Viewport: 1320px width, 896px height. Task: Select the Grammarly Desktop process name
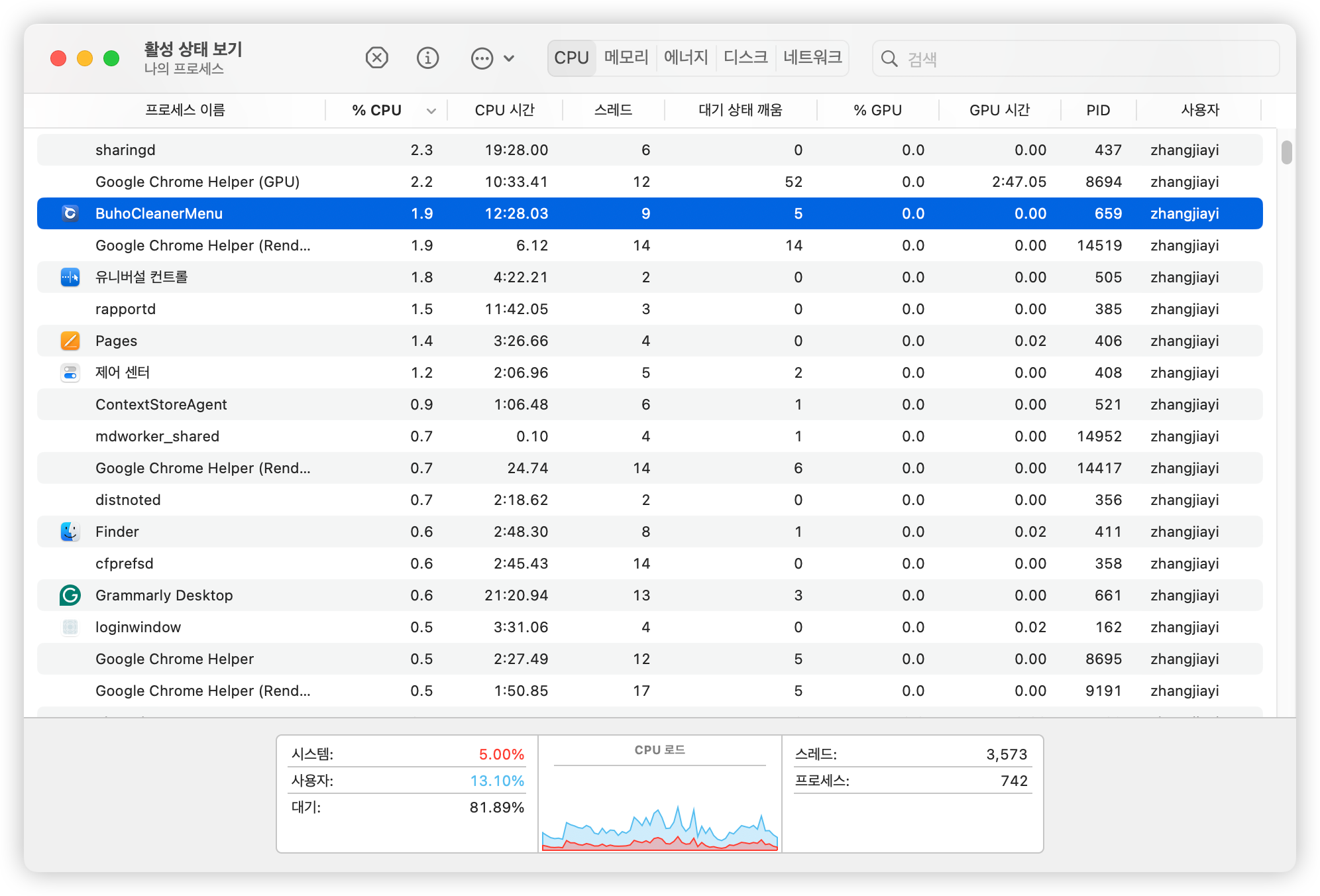164,595
